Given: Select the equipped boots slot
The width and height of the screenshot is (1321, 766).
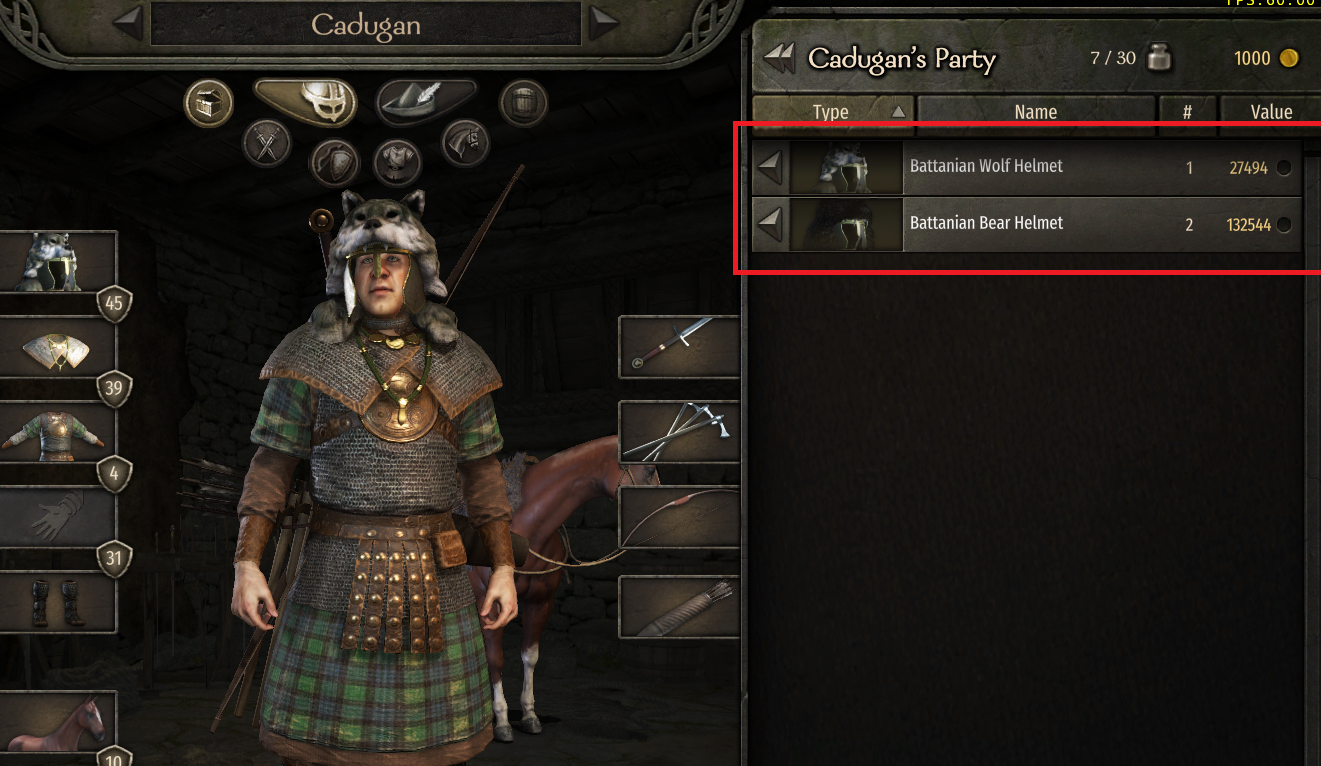Looking at the screenshot, I should [x=58, y=603].
